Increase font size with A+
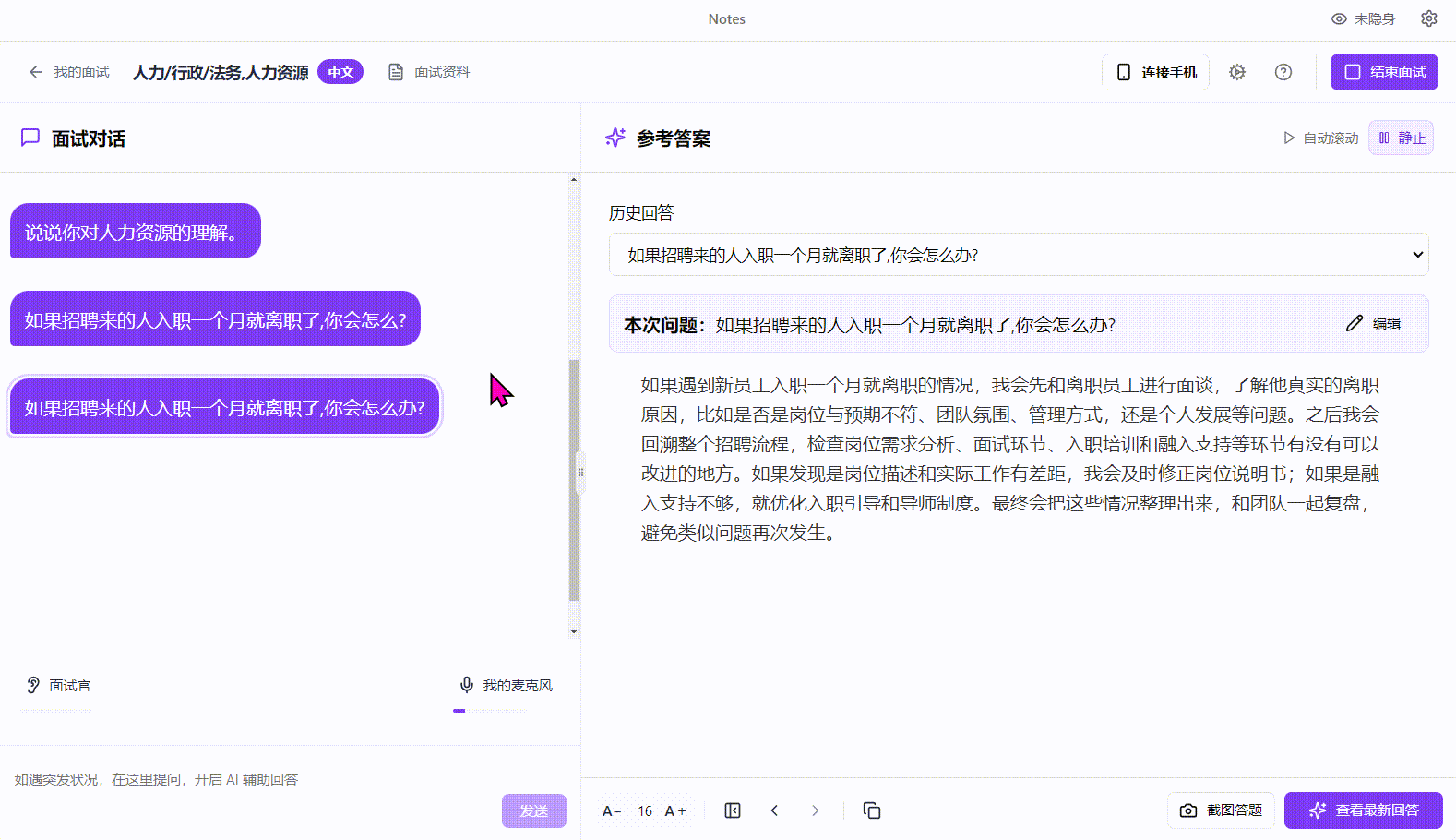The width and height of the screenshot is (1456, 840). click(675, 810)
